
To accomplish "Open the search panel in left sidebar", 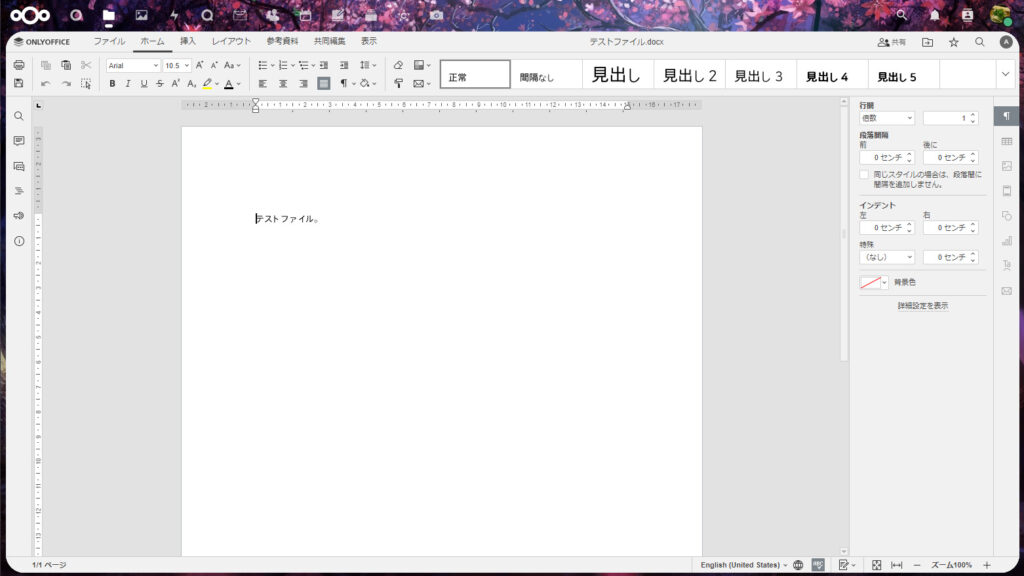I will (19, 116).
